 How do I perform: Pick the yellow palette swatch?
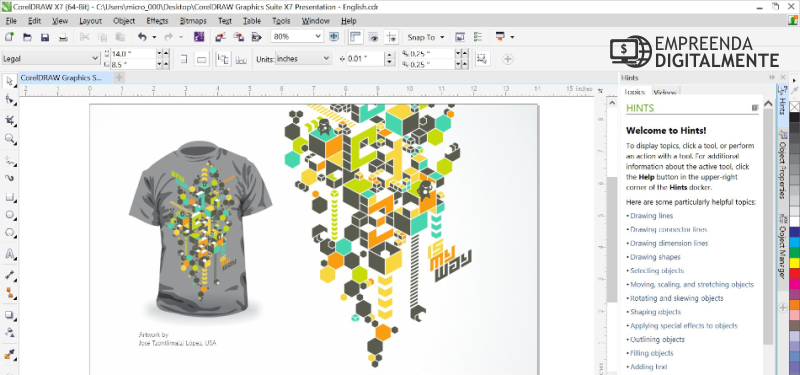pyautogui.click(x=794, y=263)
